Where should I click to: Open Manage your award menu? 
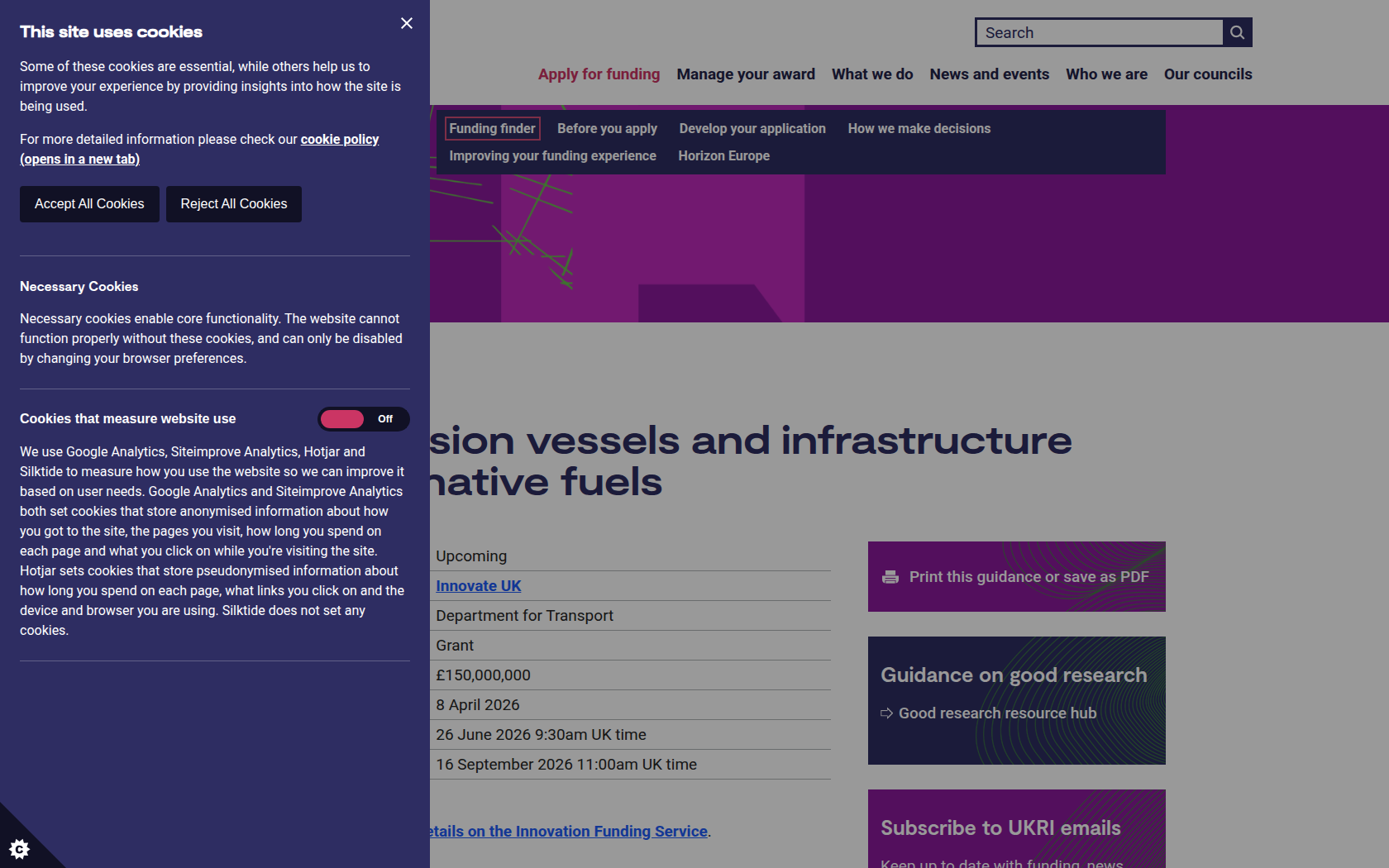pos(745,74)
